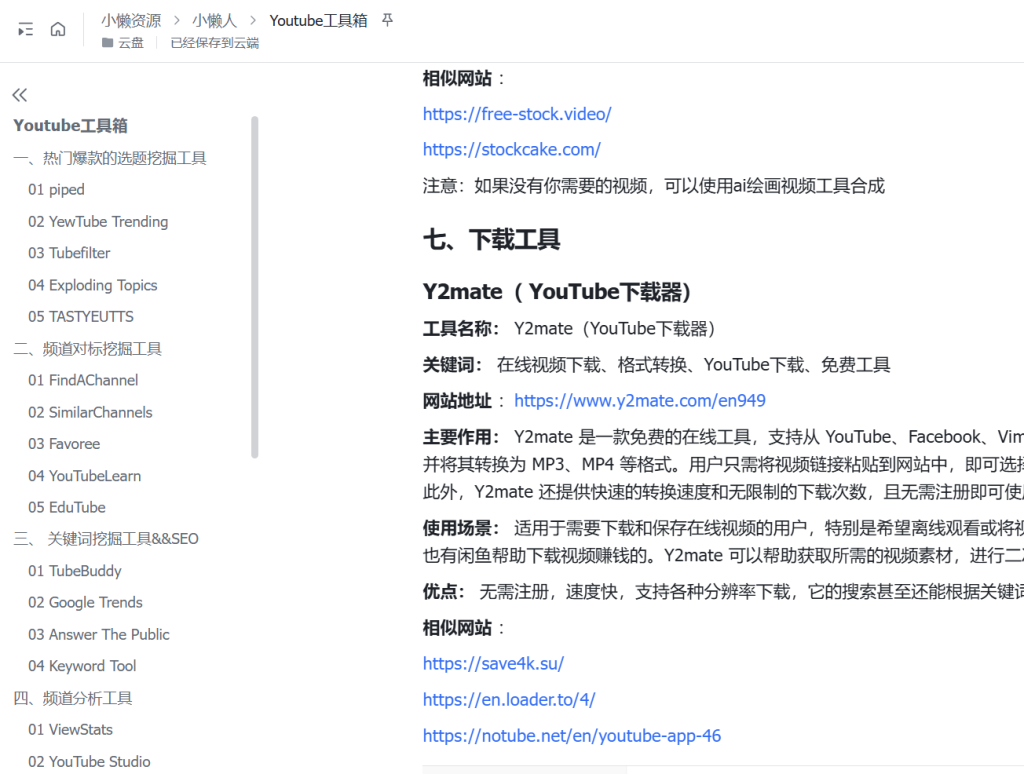The width and height of the screenshot is (1024, 774).
Task: Click the Y2mate（YouTube下载器）heading
Action: pos(556,291)
